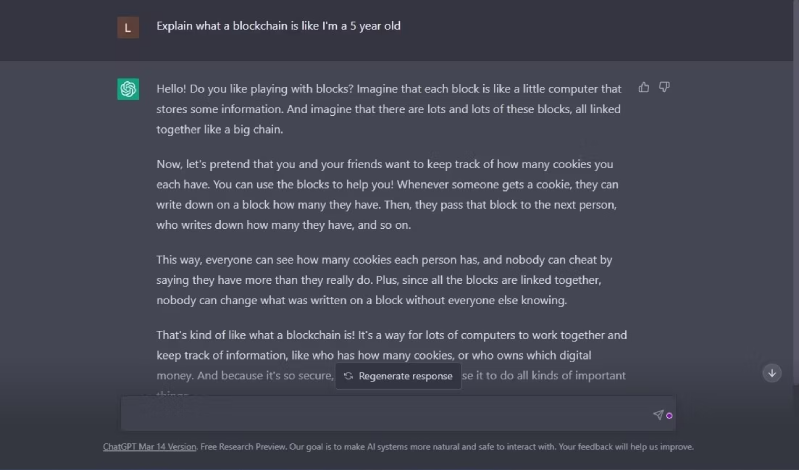This screenshot has height=470, width=799.
Task: Click the text "nobody can change what was written"
Action: (248, 300)
